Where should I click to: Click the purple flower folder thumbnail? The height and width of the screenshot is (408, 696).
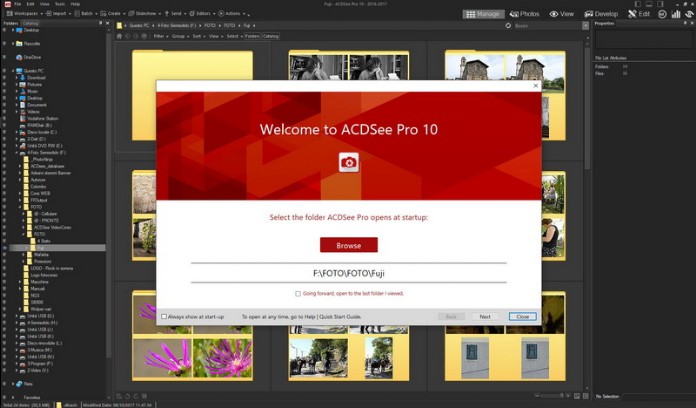192,336
